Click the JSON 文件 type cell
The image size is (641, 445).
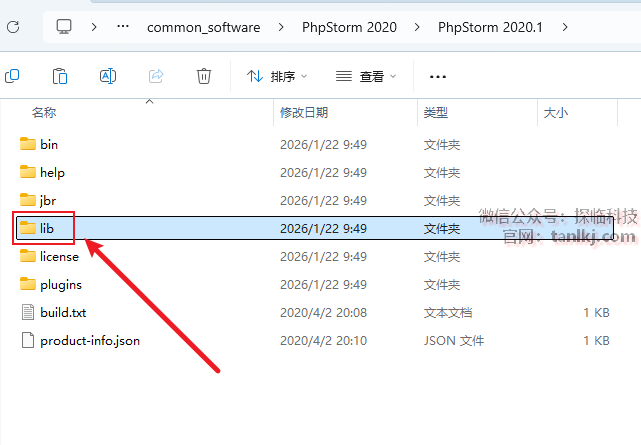pyautogui.click(x=454, y=341)
